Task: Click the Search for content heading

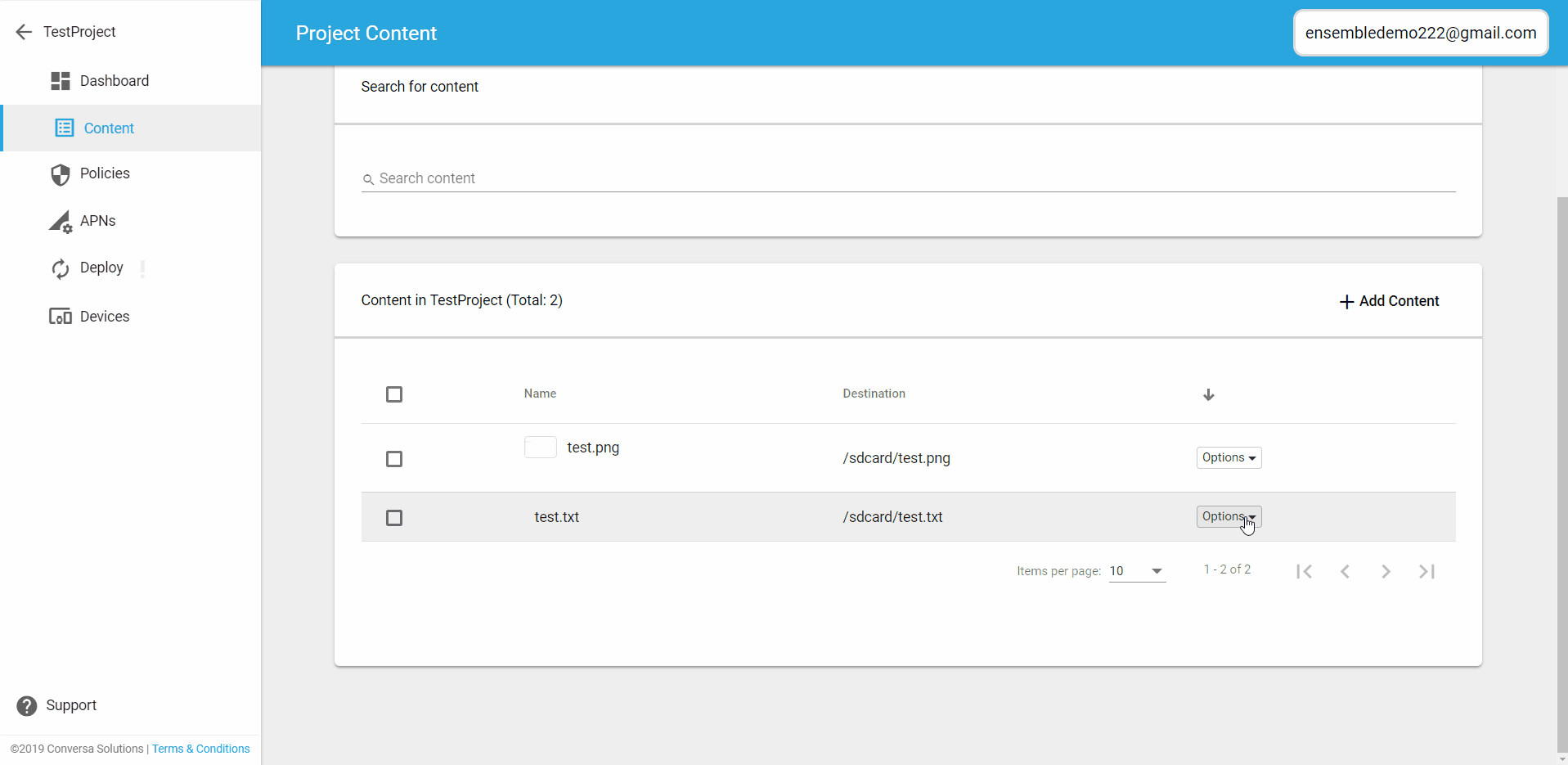Action: point(420,87)
